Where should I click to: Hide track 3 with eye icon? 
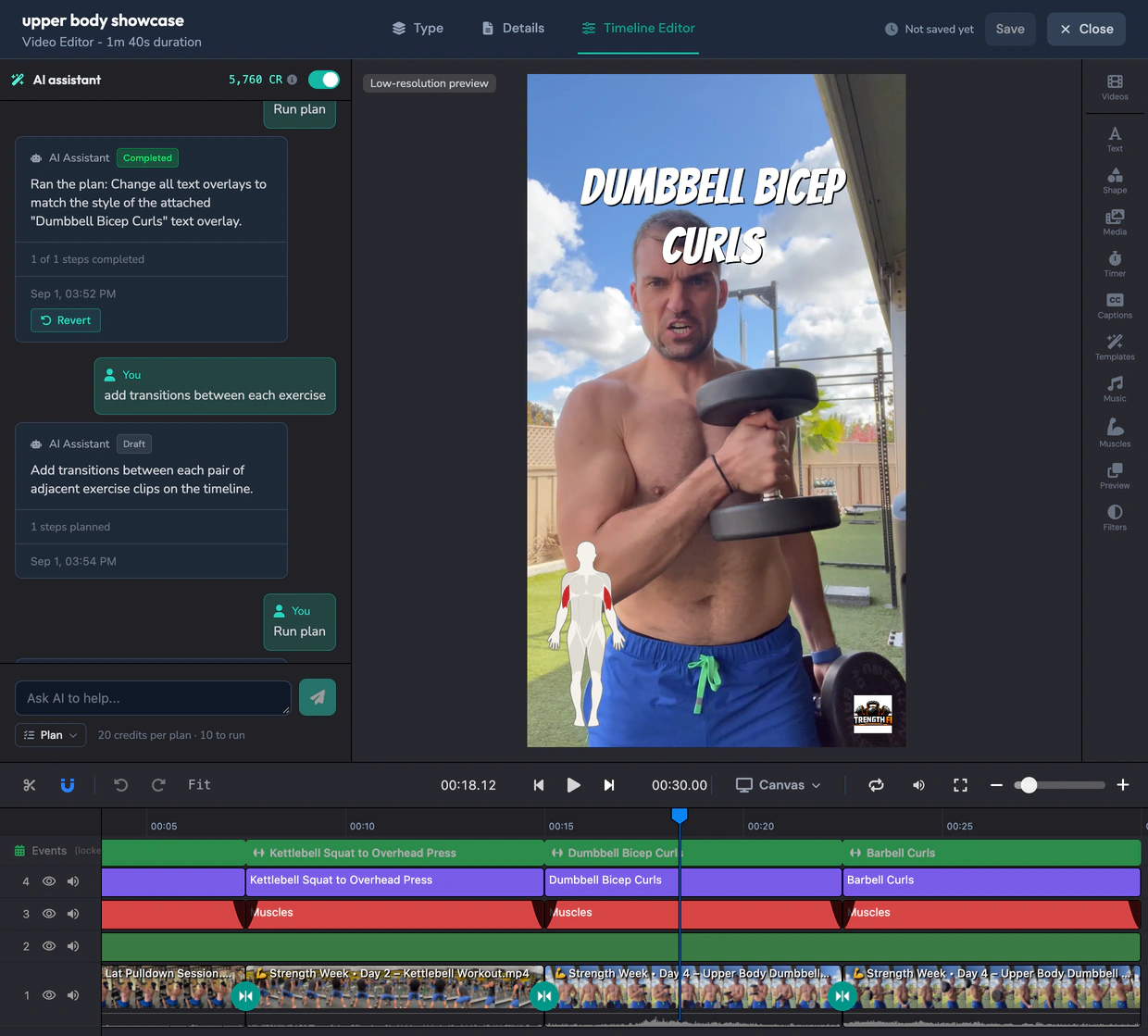(x=49, y=914)
